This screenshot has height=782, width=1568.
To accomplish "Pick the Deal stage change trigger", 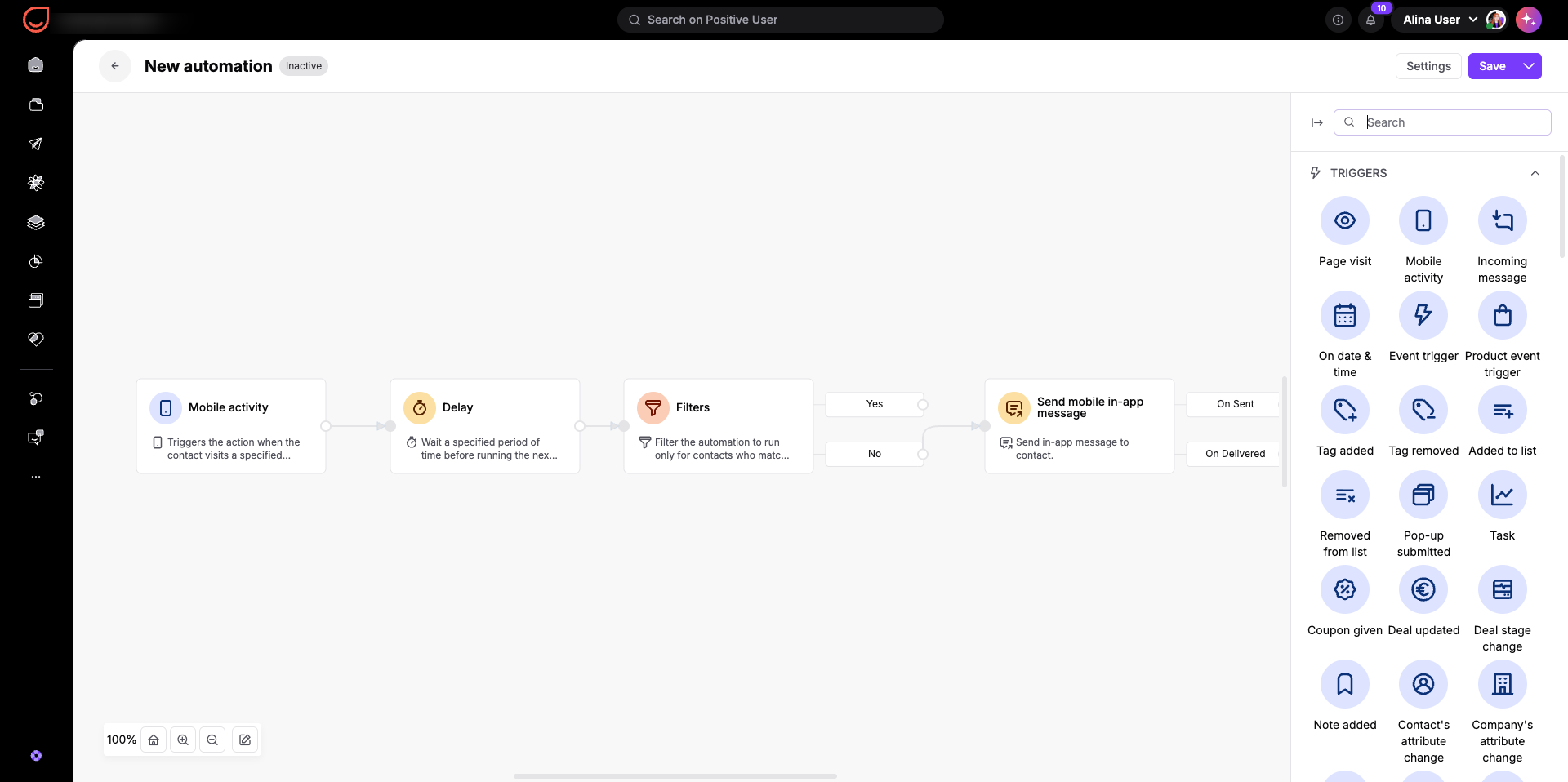I will click(x=1502, y=589).
